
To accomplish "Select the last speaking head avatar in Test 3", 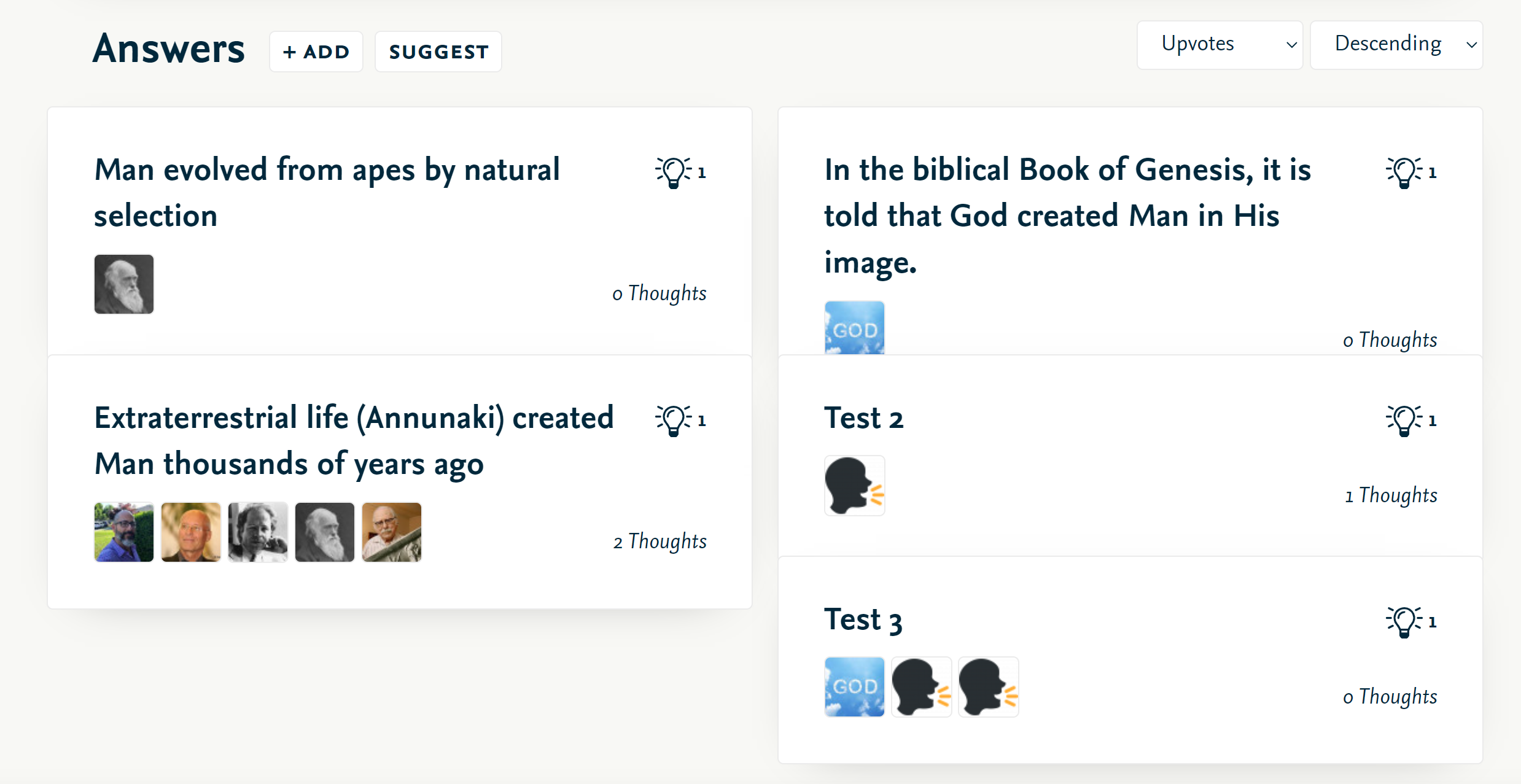I will (988, 687).
